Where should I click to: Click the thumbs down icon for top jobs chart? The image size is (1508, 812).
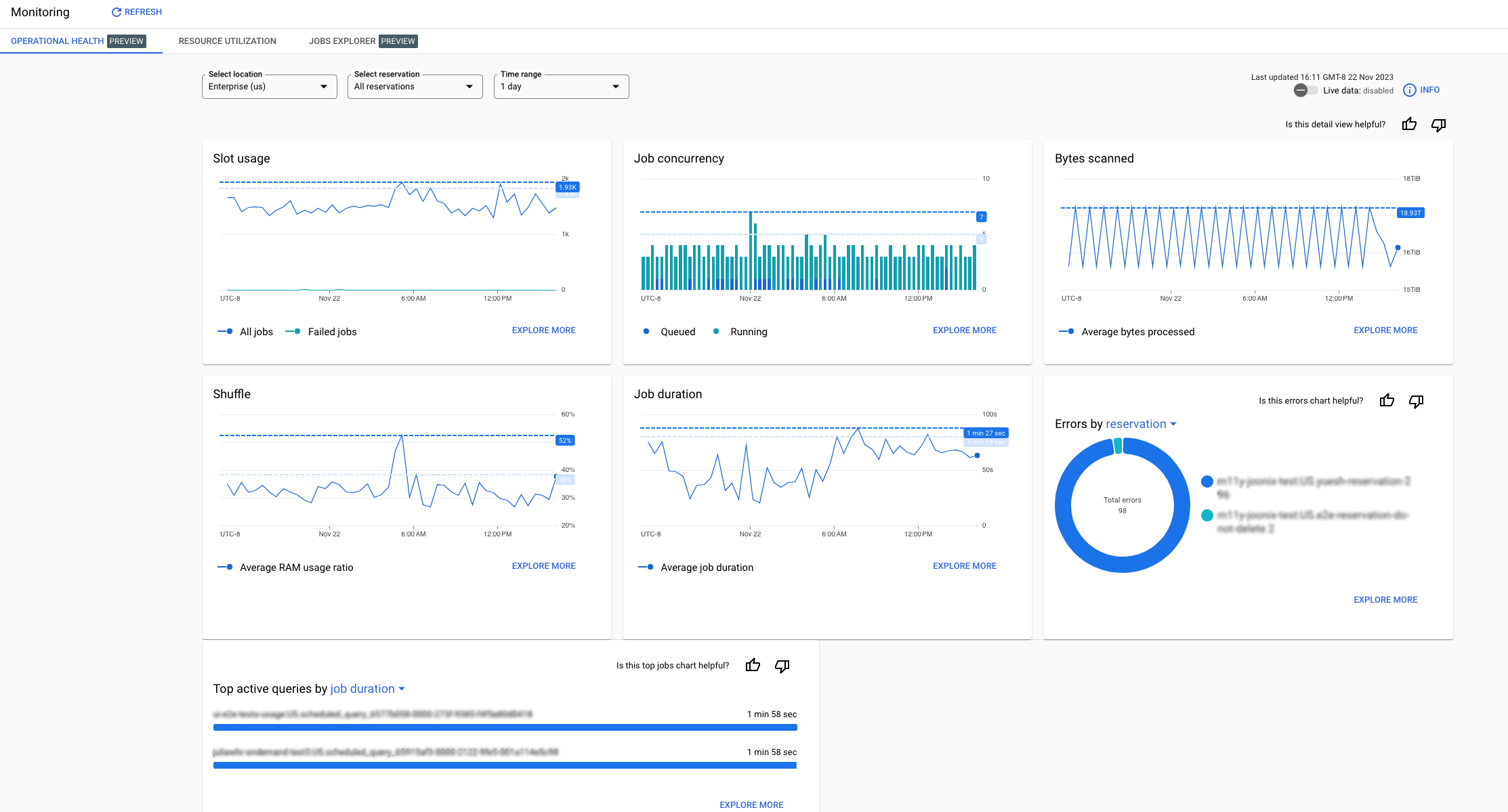(782, 664)
